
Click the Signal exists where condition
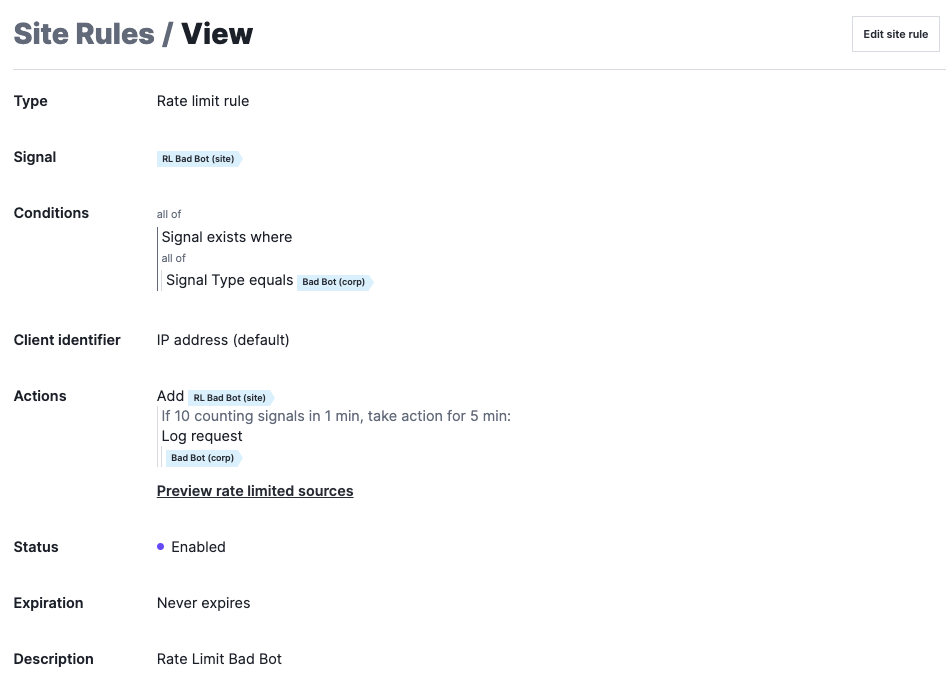227,237
